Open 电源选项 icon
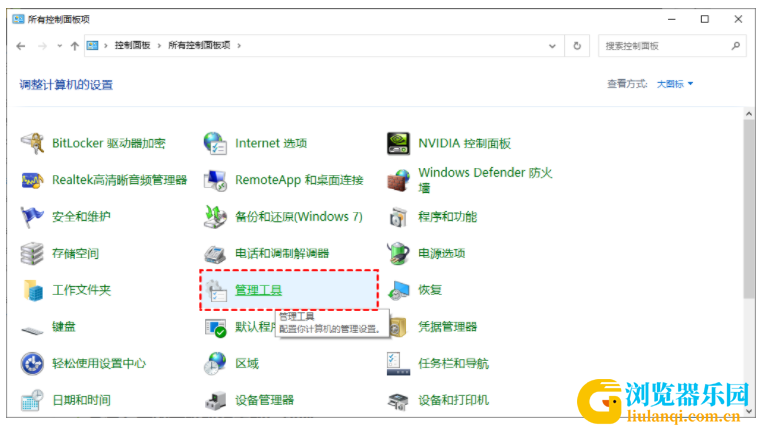 pos(398,254)
